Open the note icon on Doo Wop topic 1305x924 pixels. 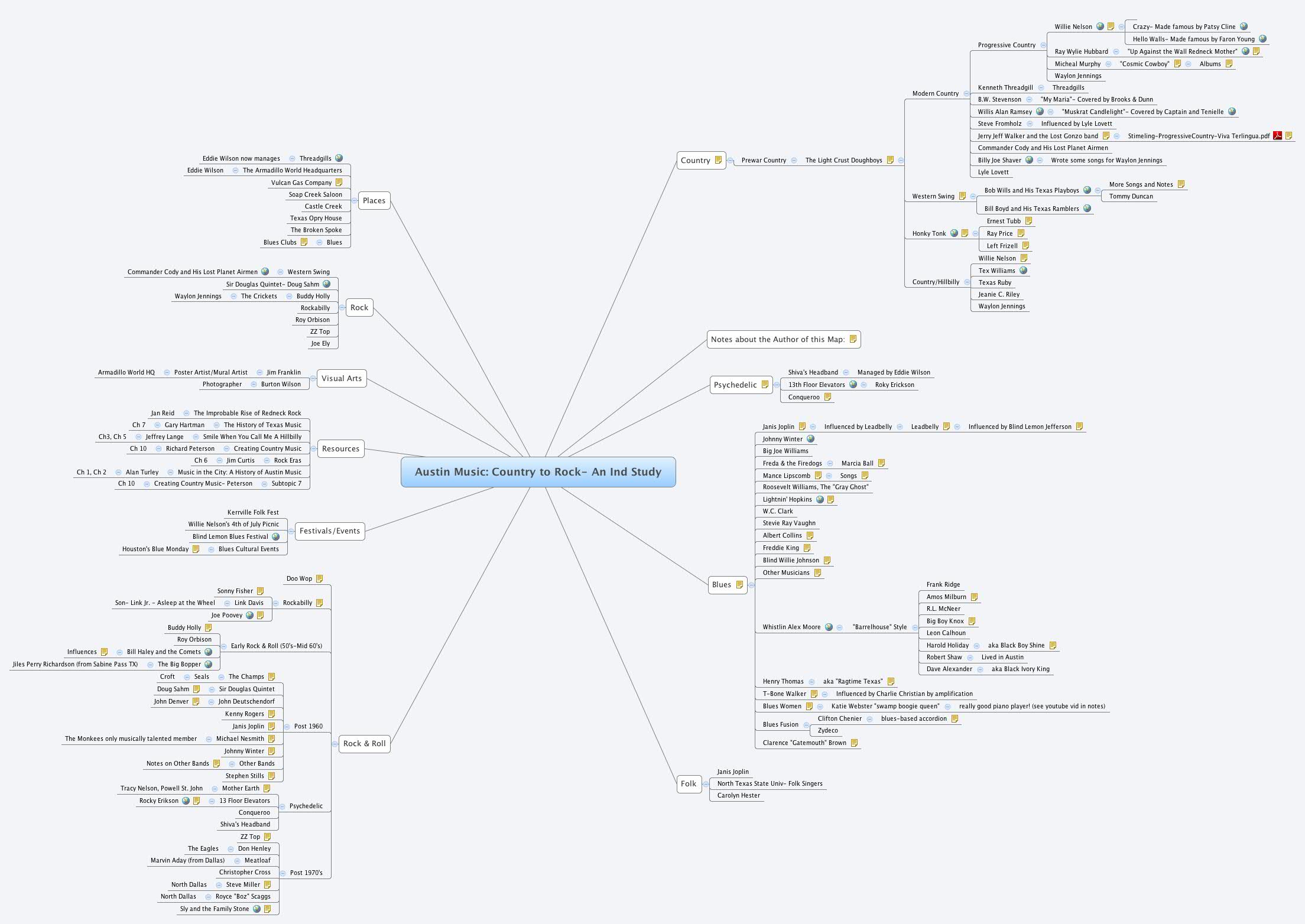[x=319, y=578]
